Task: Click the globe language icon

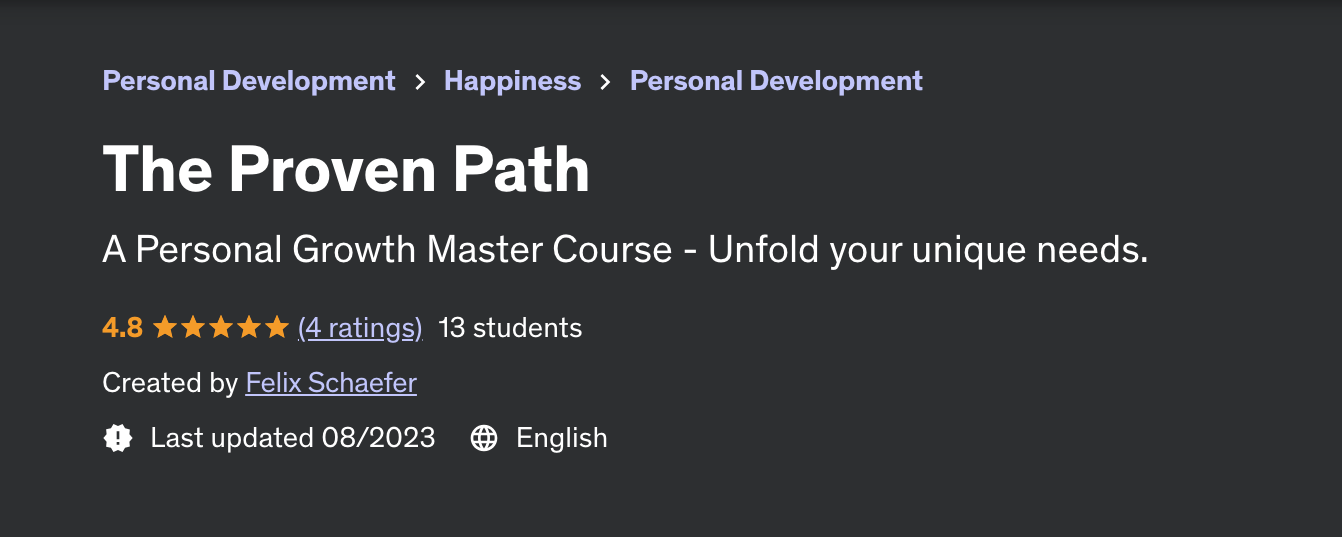Action: click(x=484, y=438)
